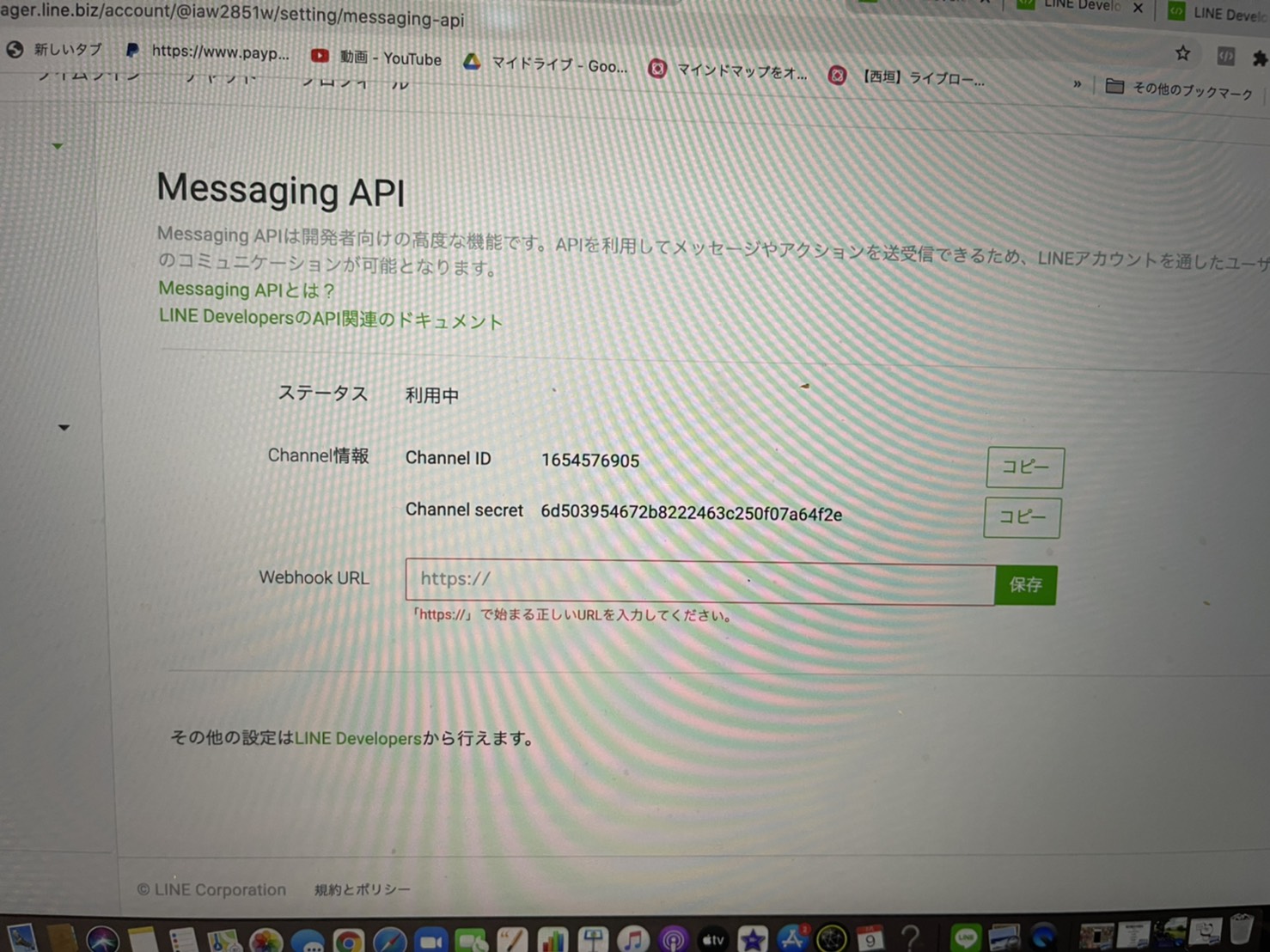1270x952 pixels.
Task: Select the Channel secret string
Action: pos(691,513)
